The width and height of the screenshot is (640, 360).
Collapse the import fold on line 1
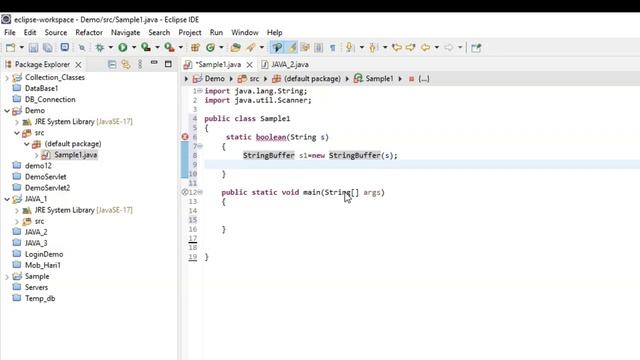200,91
